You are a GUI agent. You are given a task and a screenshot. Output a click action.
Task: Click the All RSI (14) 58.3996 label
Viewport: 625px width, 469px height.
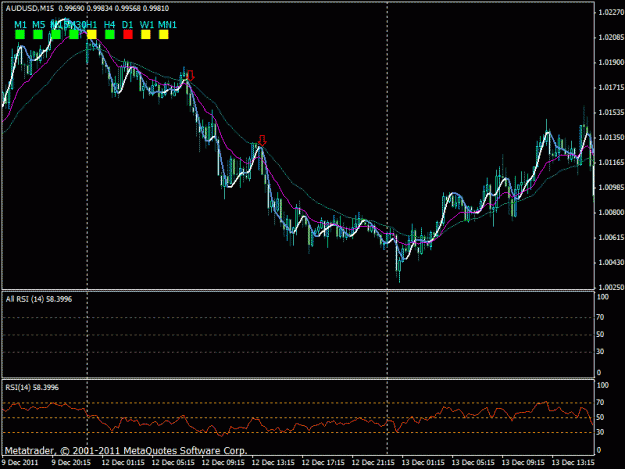point(39,299)
